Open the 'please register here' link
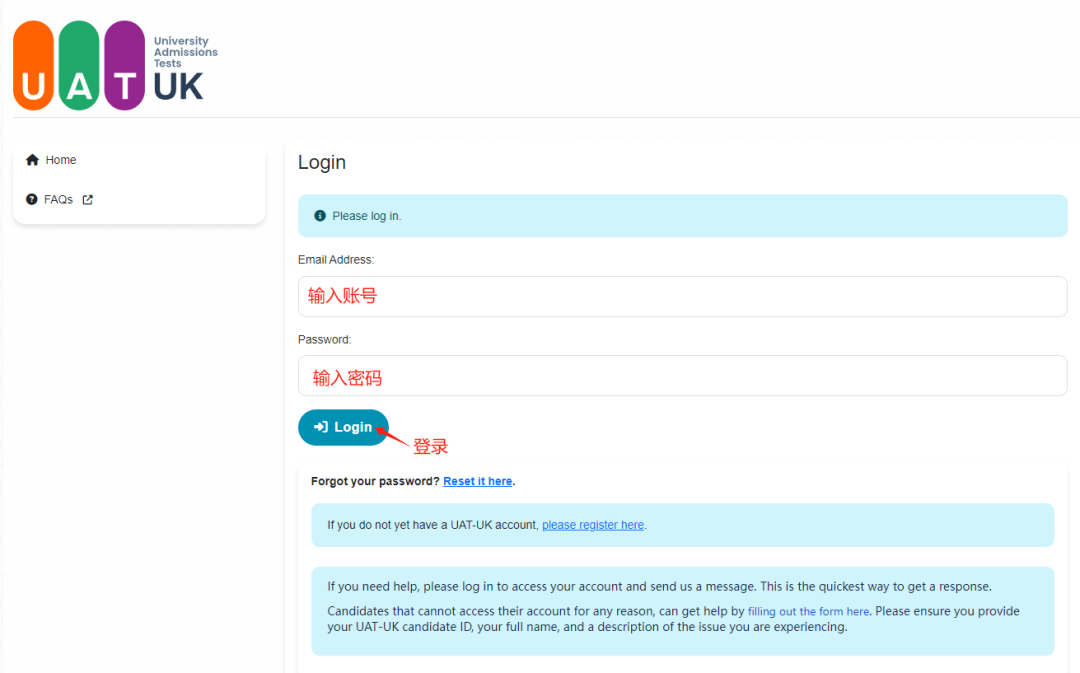The image size is (1080, 673). point(593,525)
